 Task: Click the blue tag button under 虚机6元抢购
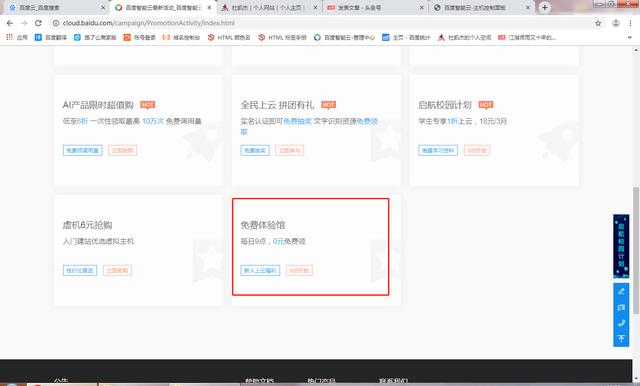[80, 271]
